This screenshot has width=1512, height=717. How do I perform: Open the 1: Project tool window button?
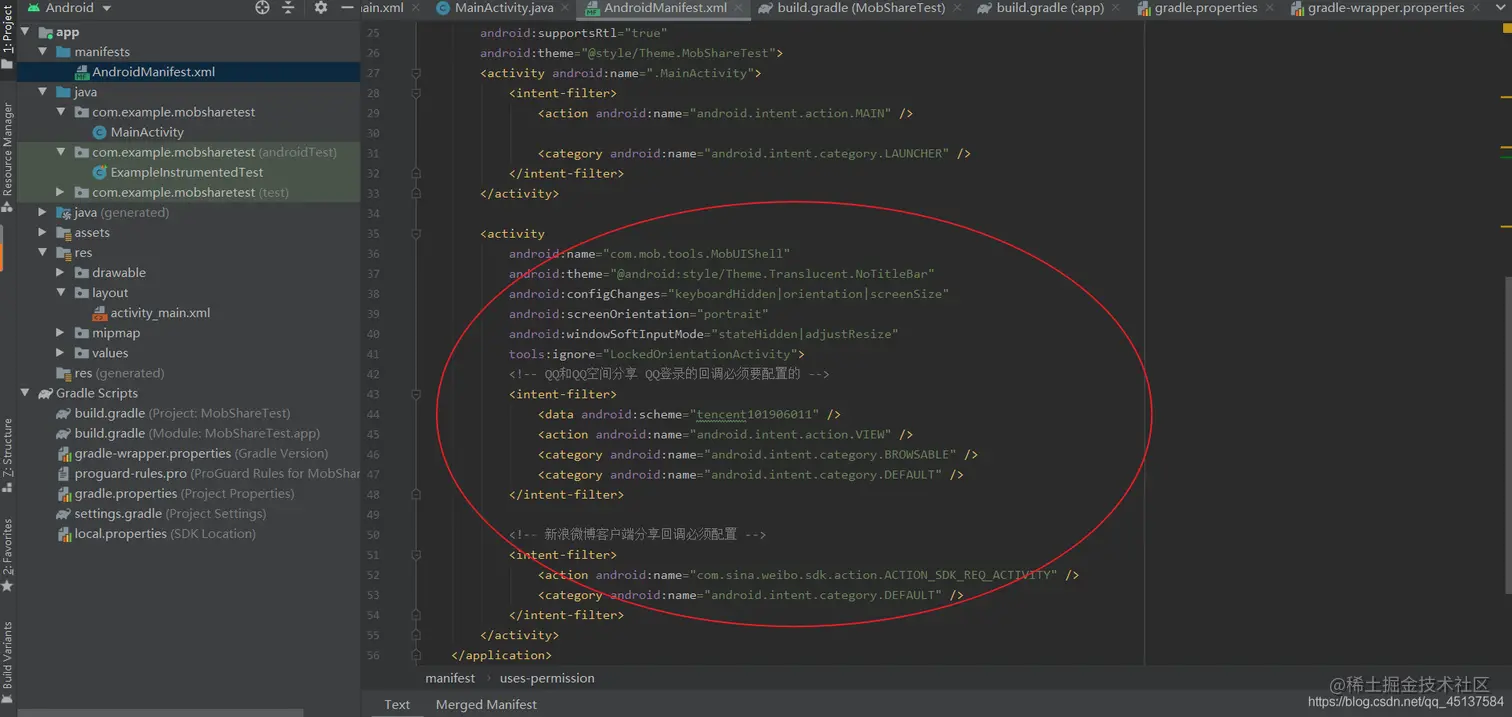point(8,38)
